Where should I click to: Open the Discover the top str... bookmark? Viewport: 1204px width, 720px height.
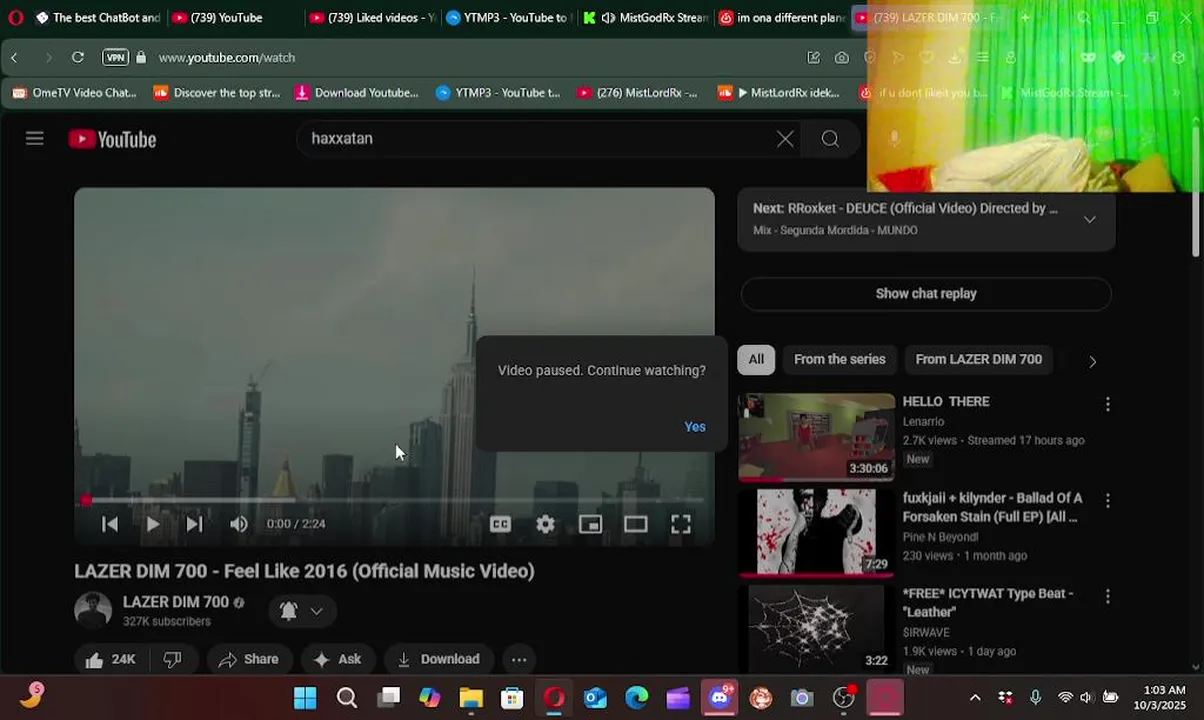point(217,93)
